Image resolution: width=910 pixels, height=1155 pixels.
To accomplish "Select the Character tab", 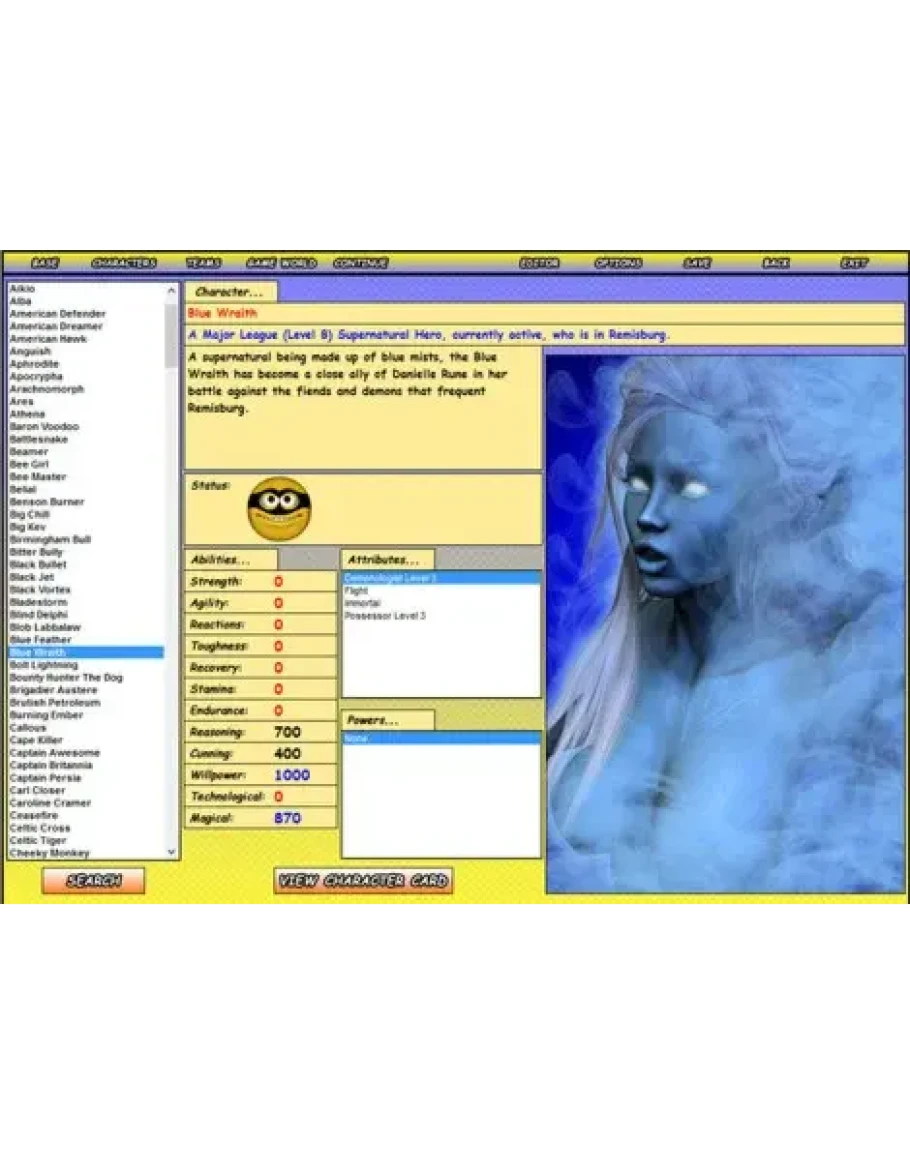I will click(x=230, y=292).
